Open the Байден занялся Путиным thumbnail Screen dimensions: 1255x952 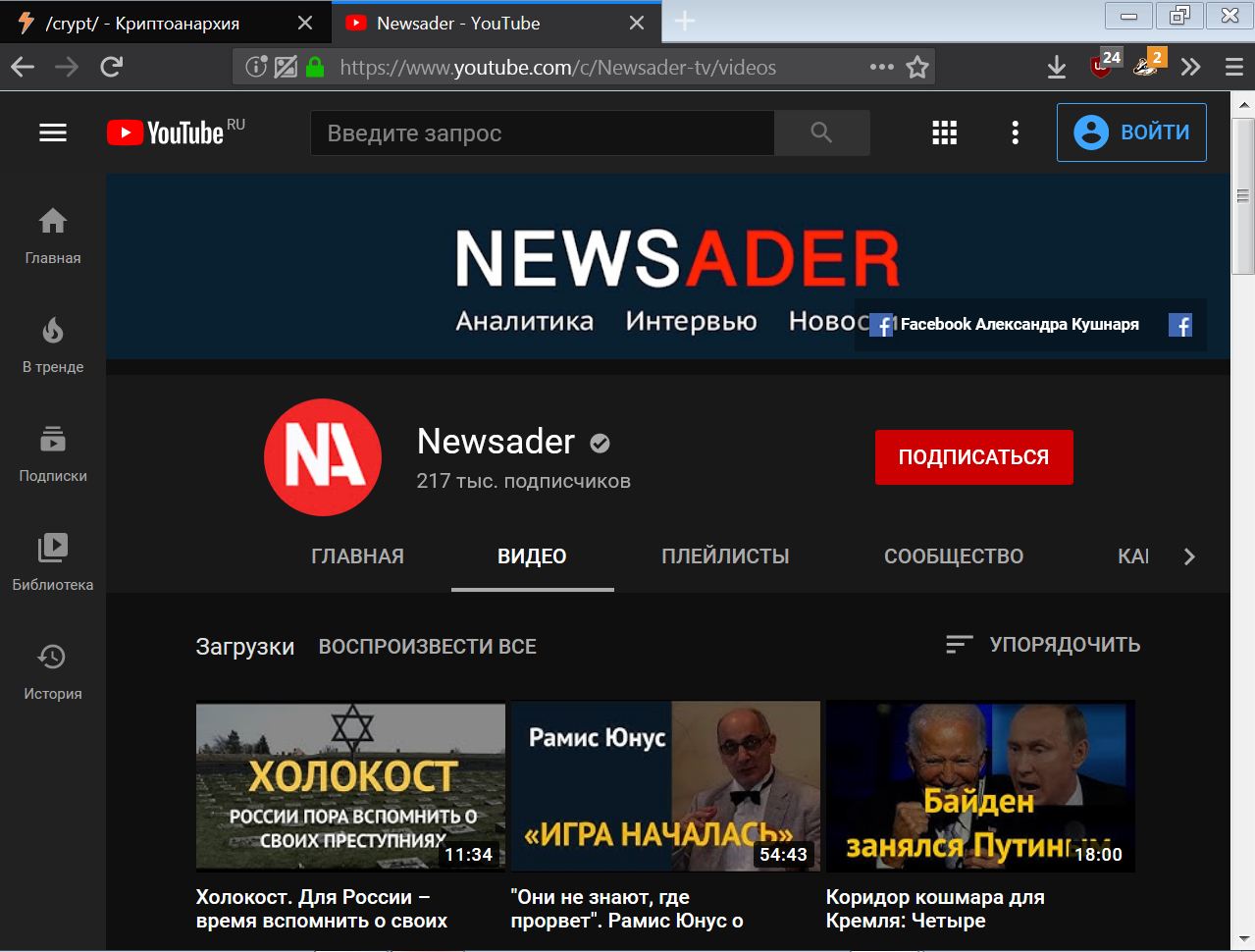(980, 786)
